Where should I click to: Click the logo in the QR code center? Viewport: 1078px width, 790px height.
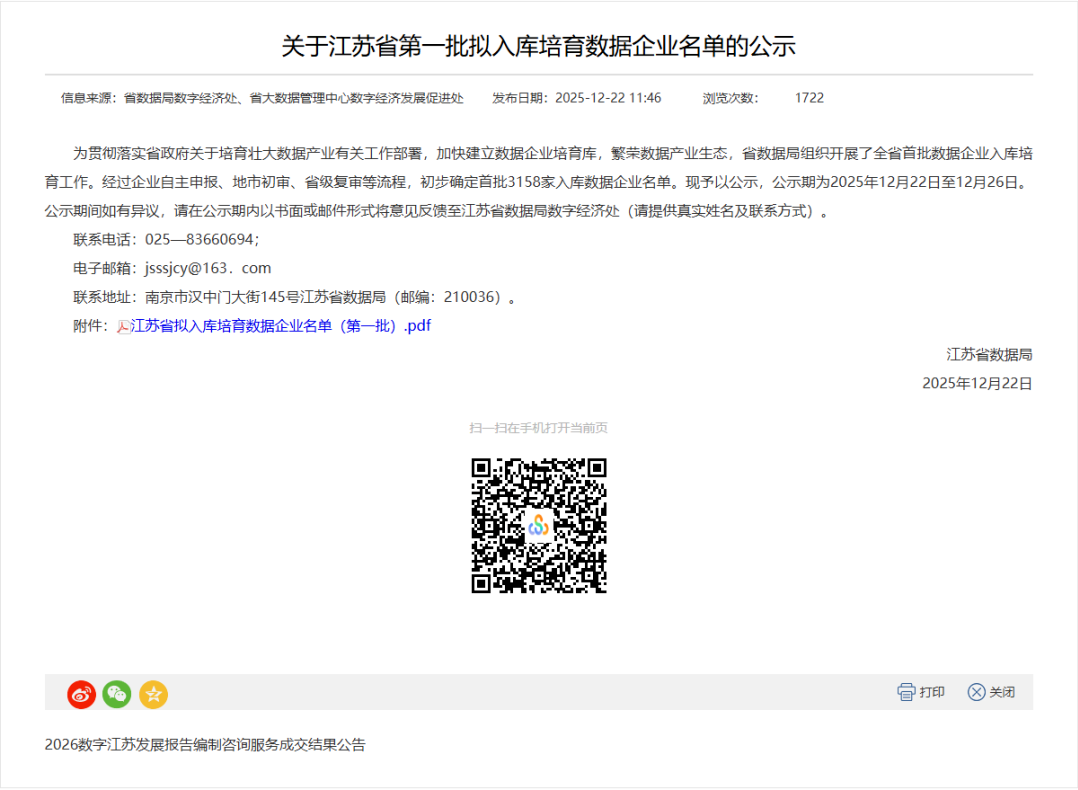[539, 526]
